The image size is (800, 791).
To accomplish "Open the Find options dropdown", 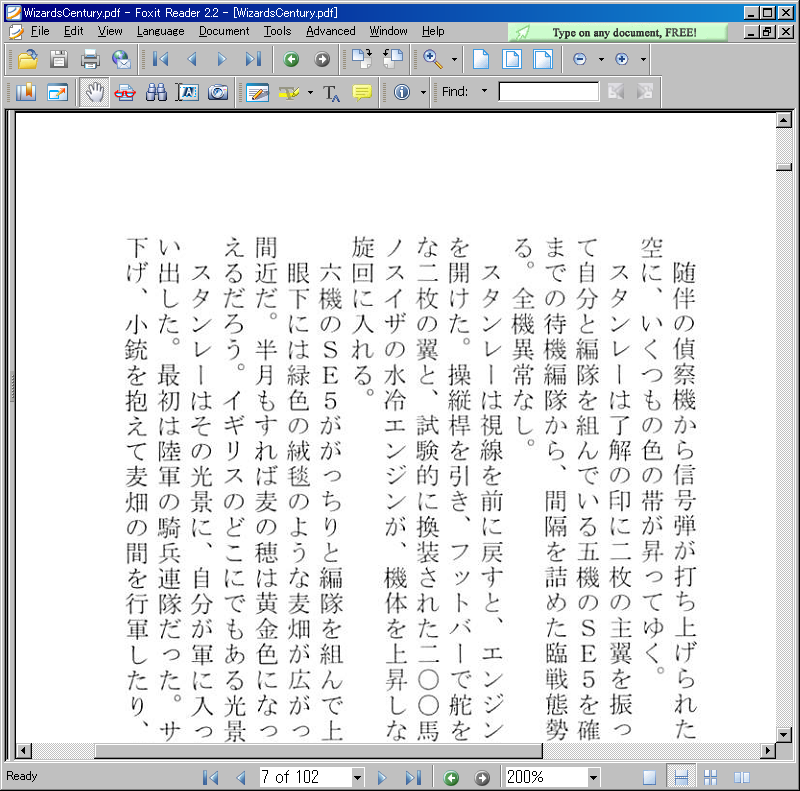I will pyautogui.click(x=484, y=91).
